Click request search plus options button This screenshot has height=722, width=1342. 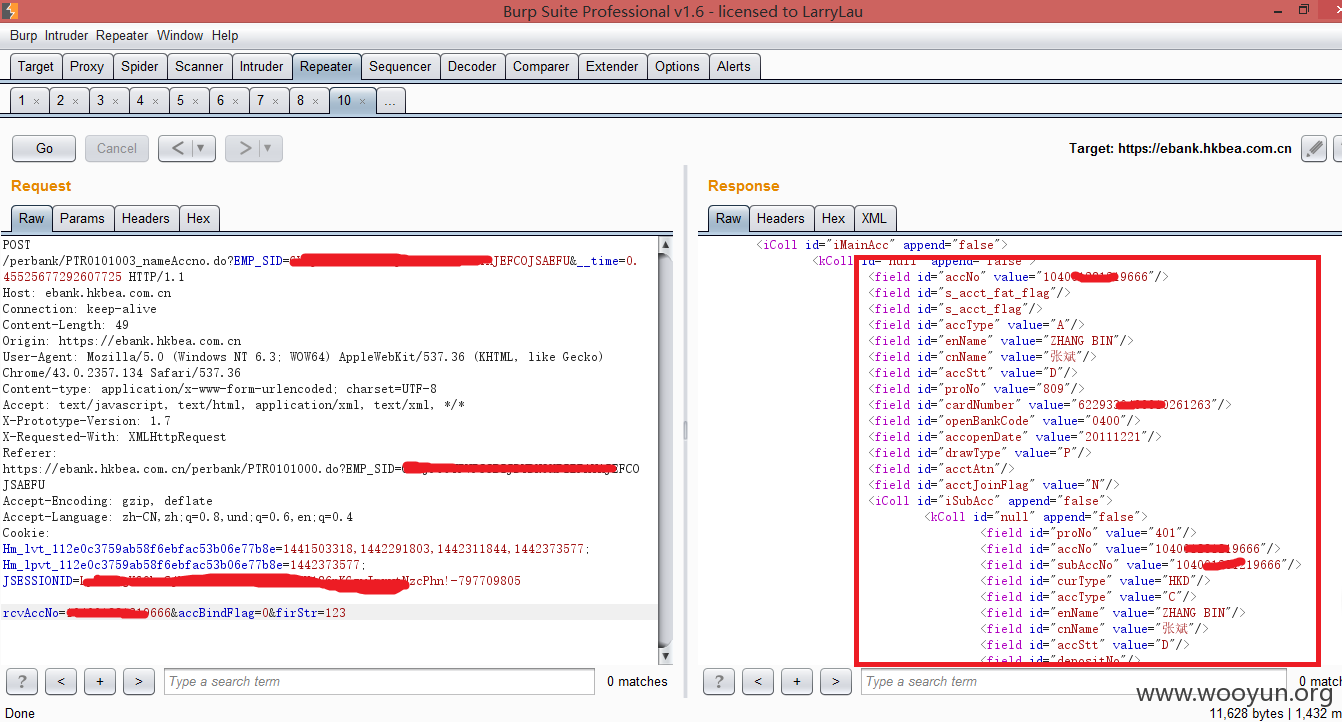[100, 682]
